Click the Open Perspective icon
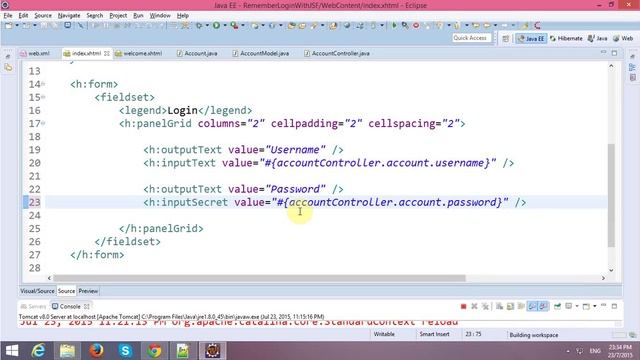This screenshot has height=360, width=640. (506, 38)
